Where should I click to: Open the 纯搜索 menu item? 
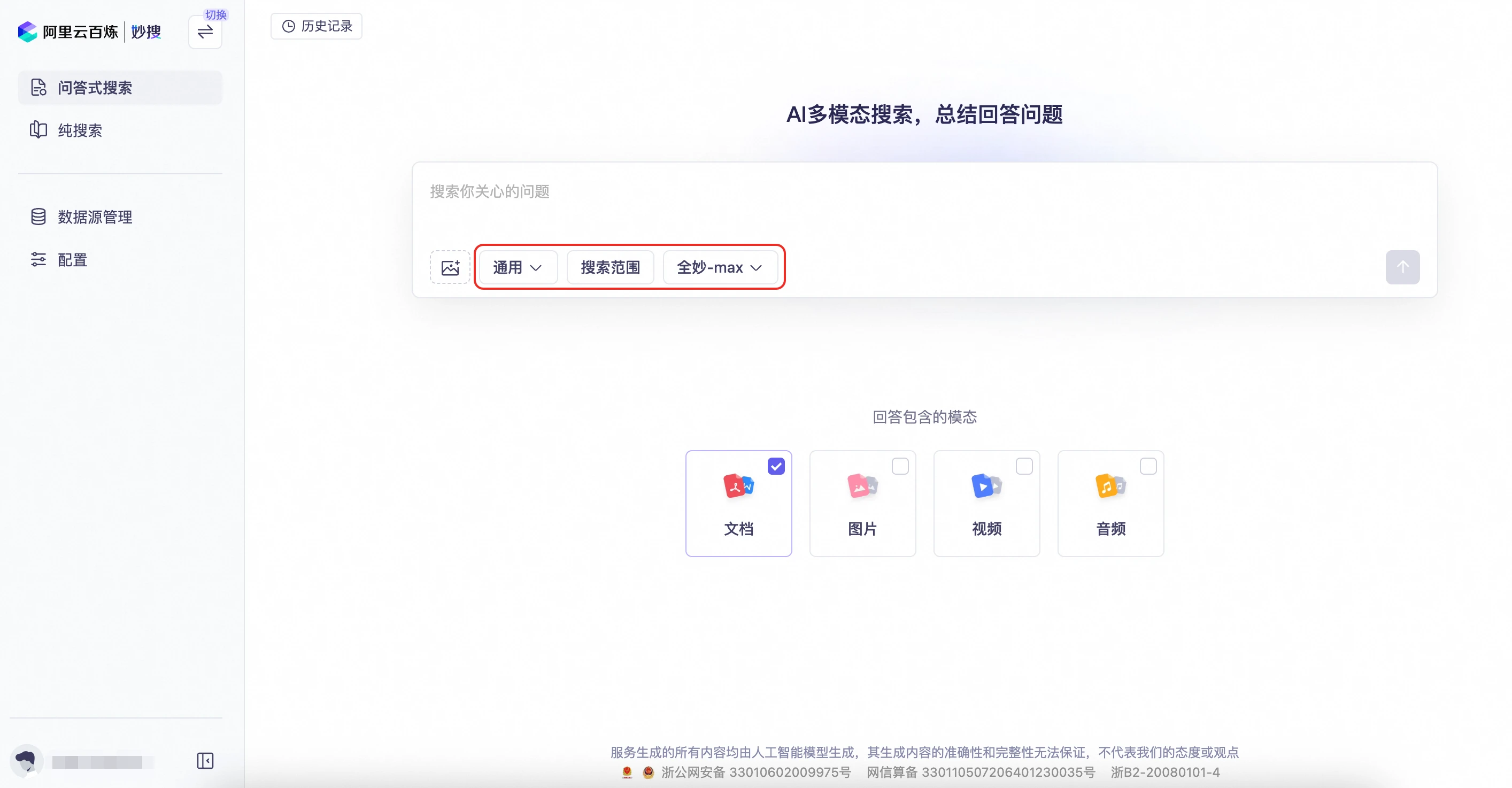point(80,130)
